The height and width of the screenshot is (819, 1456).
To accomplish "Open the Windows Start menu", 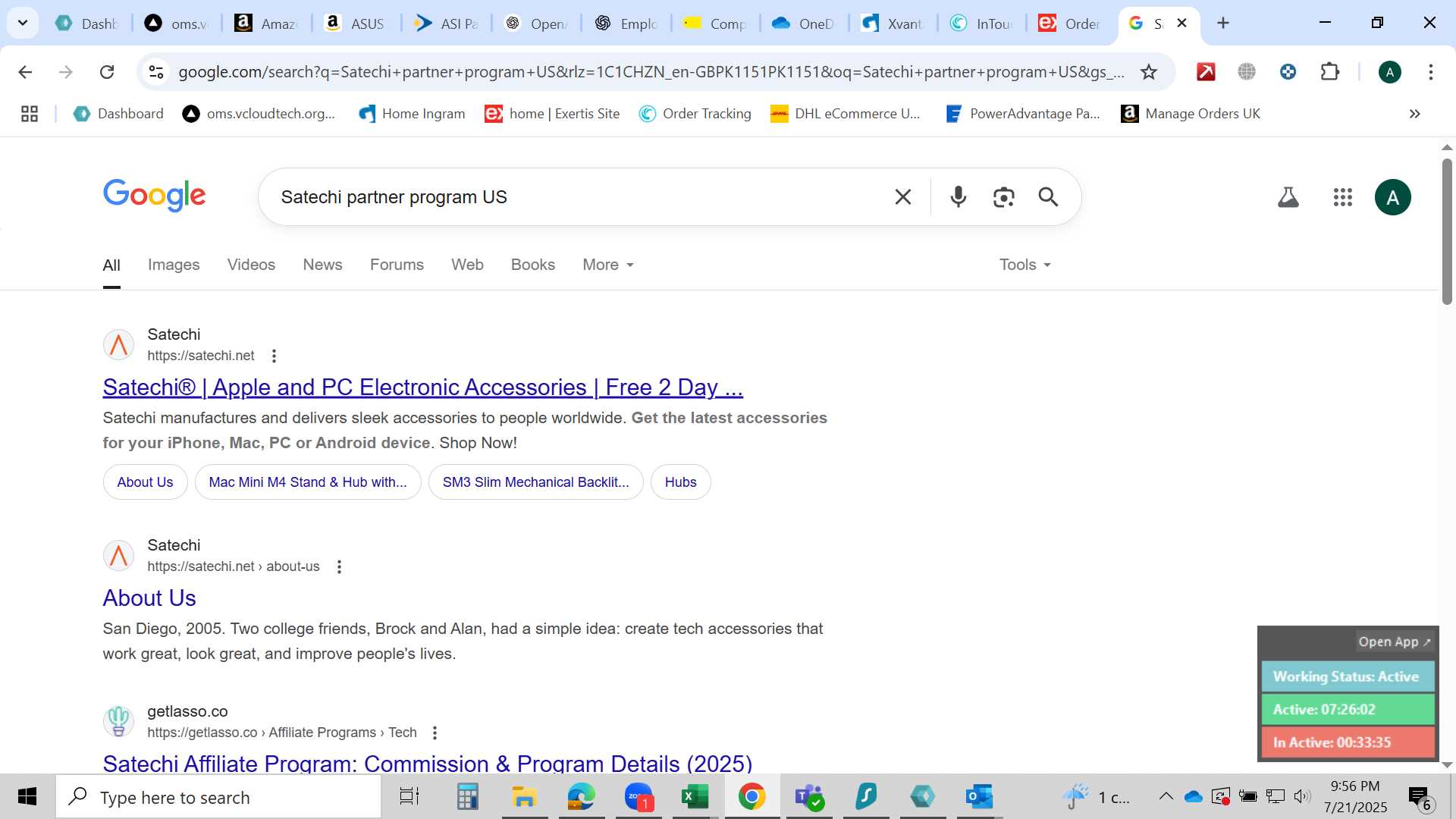I will tap(27, 797).
